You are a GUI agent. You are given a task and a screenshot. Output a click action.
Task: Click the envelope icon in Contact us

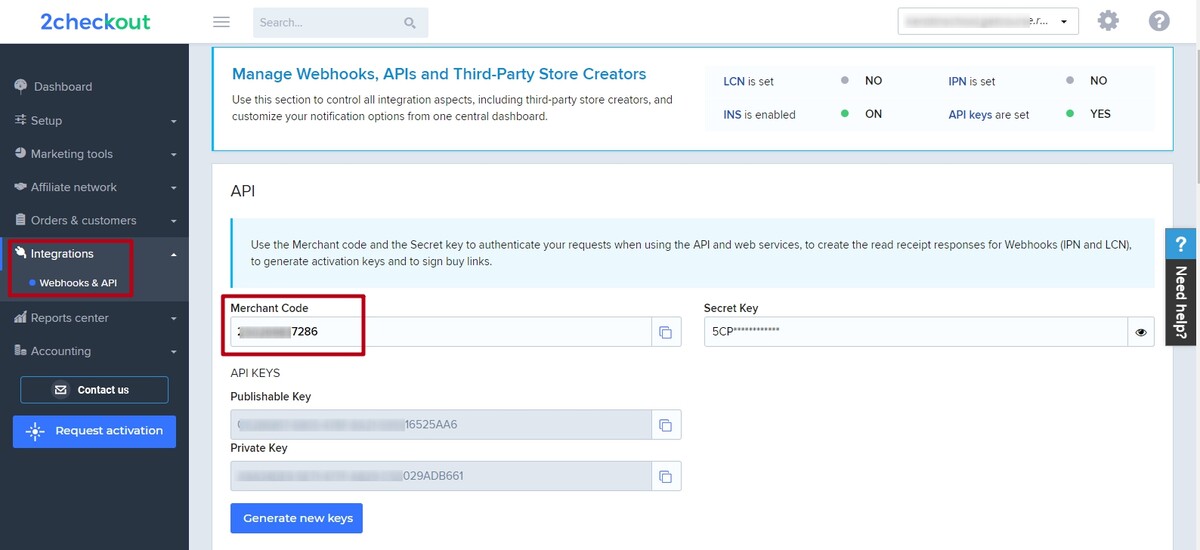click(61, 390)
